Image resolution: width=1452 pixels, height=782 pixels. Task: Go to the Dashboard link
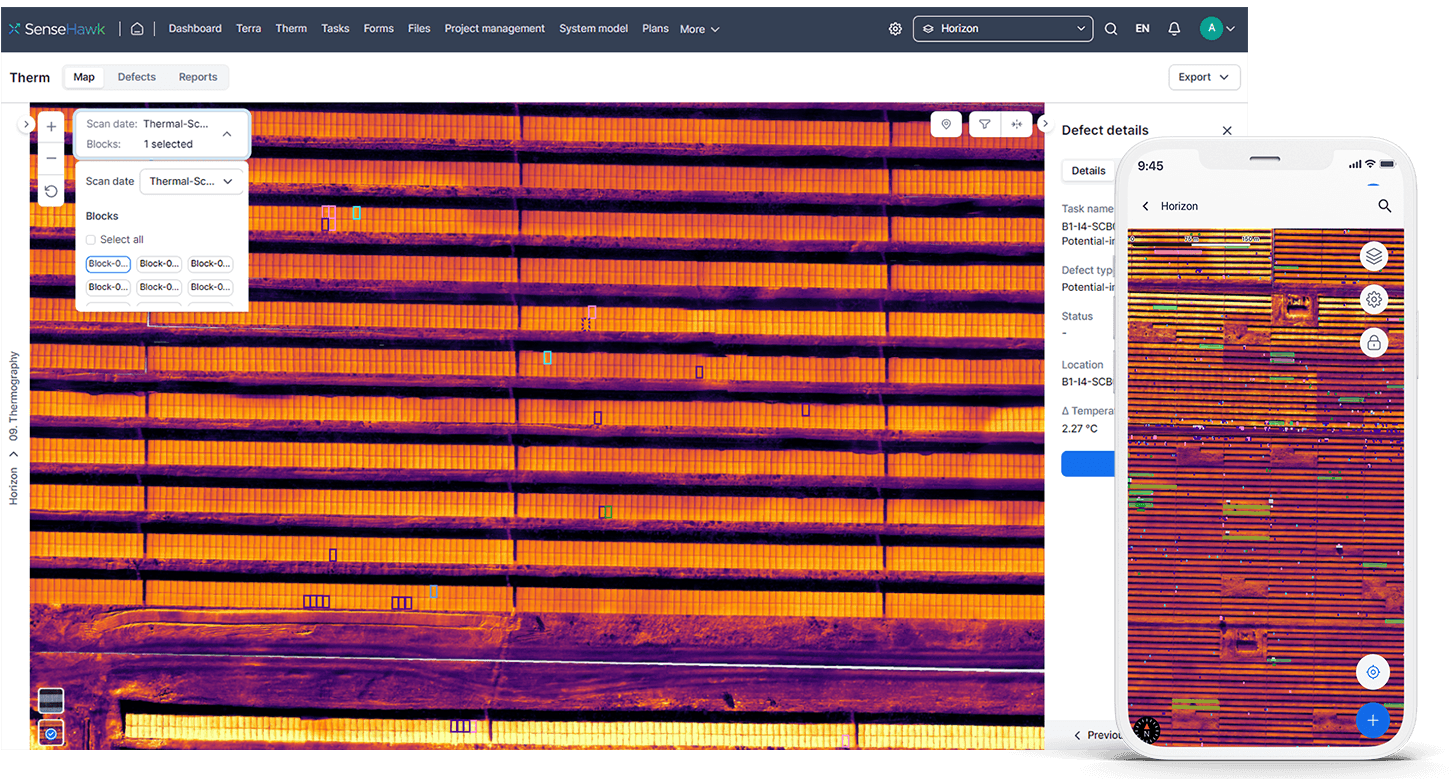click(x=195, y=29)
